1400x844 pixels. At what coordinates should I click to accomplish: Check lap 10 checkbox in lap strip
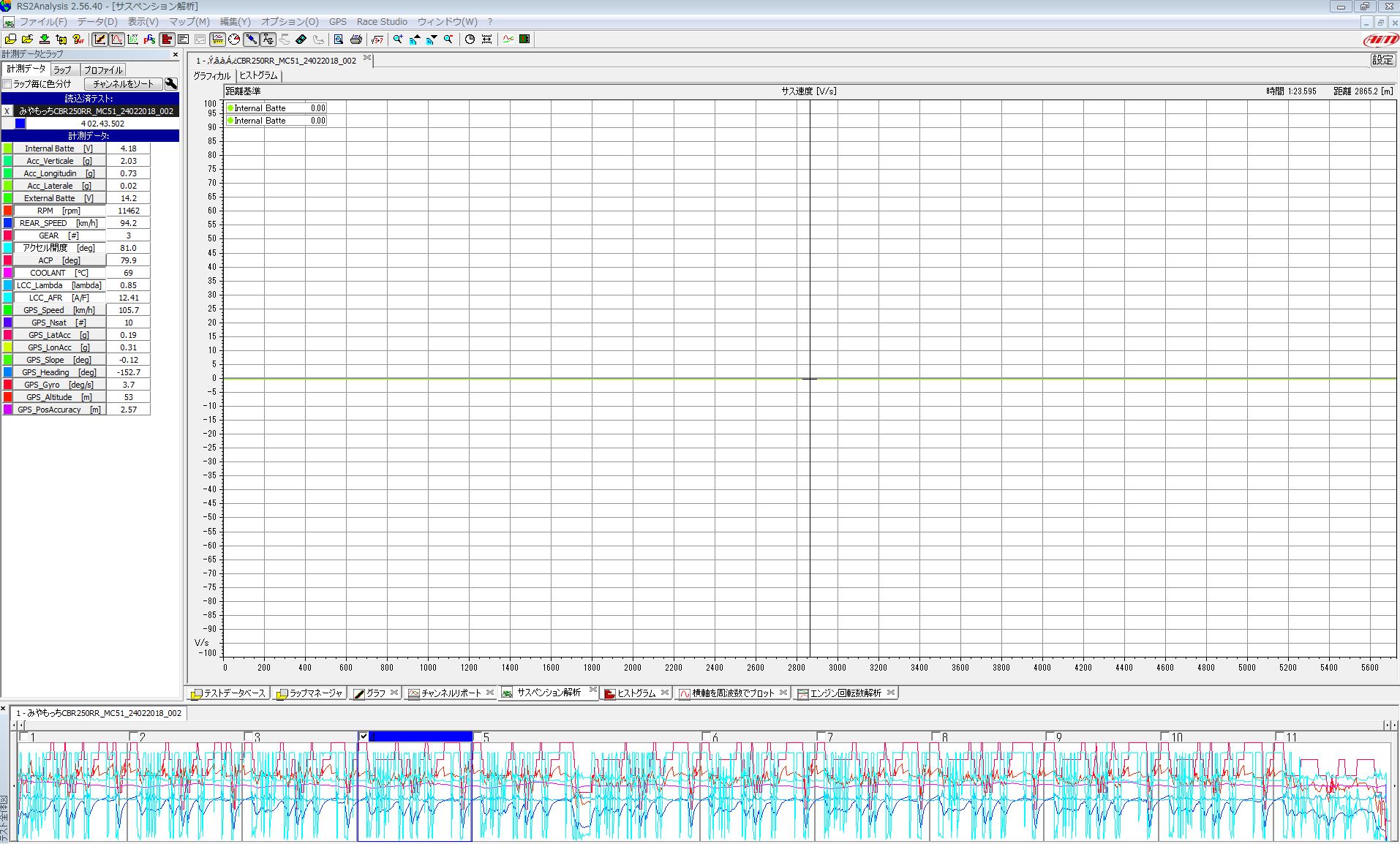click(x=1165, y=736)
